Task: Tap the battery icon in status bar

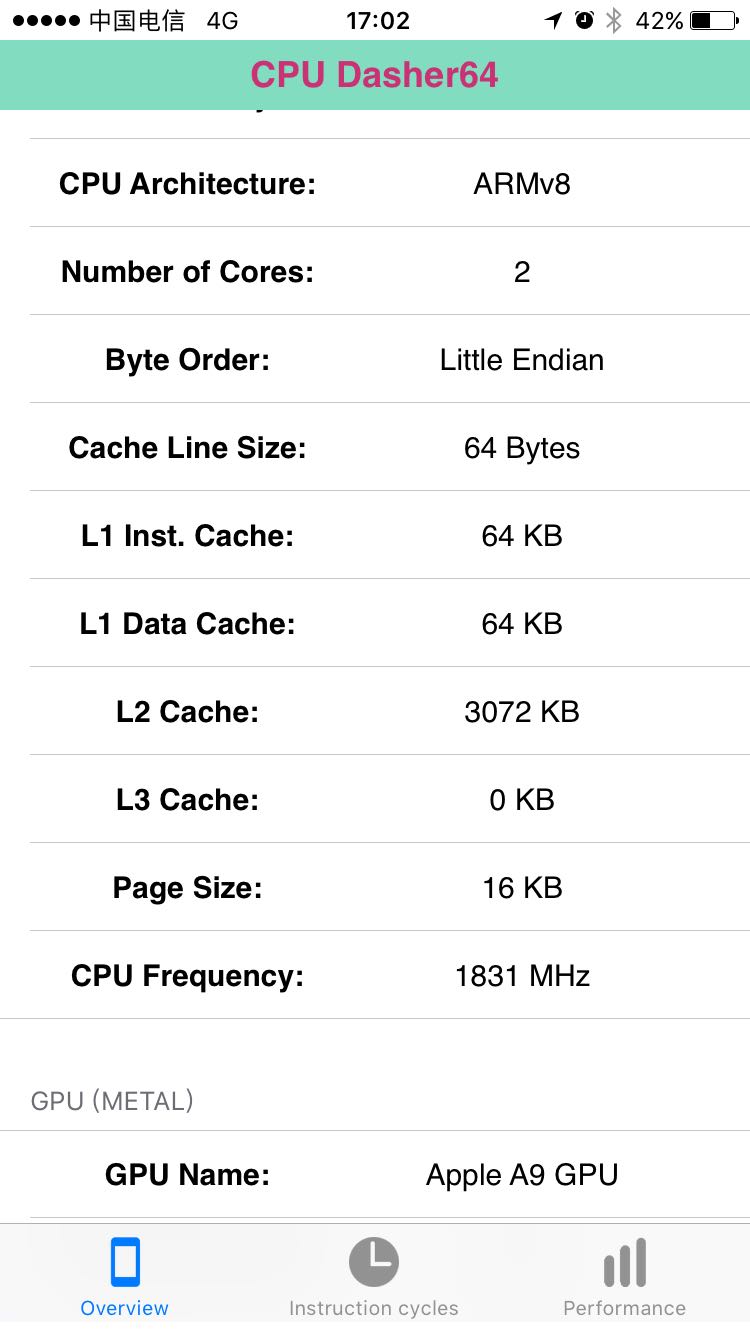Action: click(x=713, y=20)
